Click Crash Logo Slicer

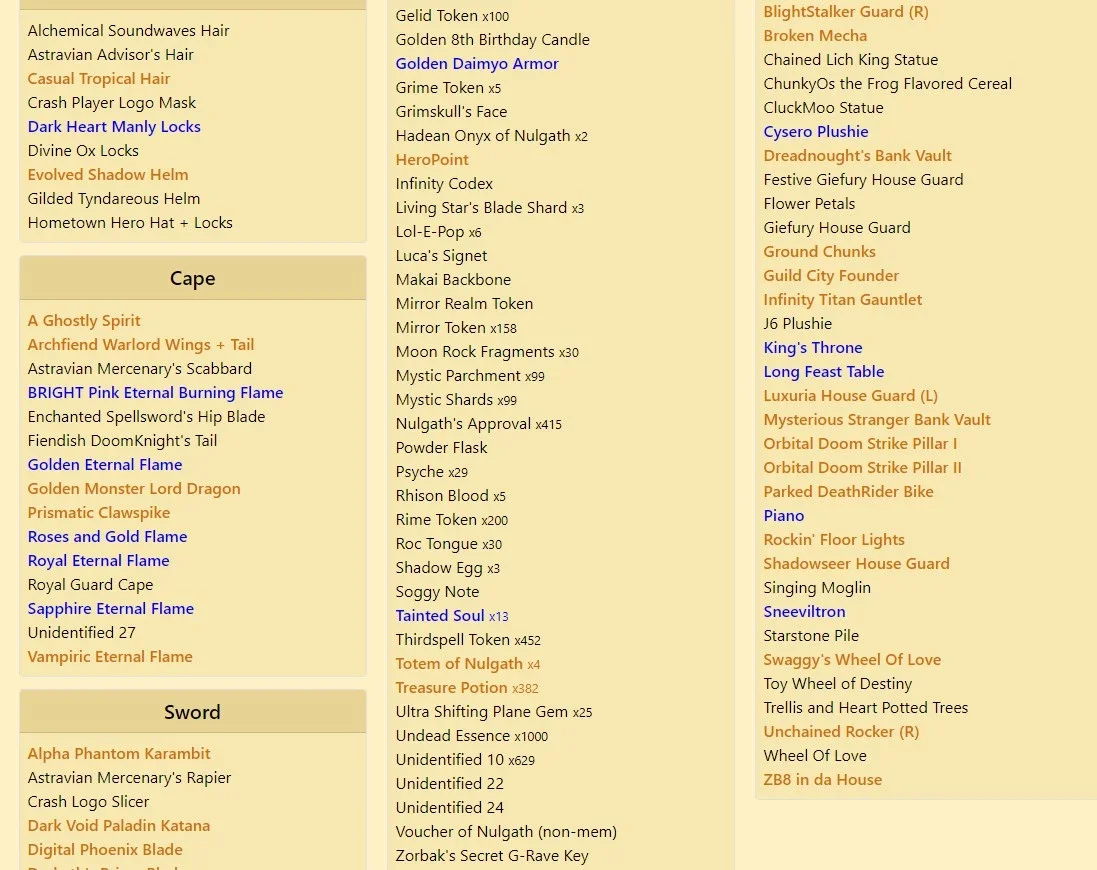[x=88, y=801]
